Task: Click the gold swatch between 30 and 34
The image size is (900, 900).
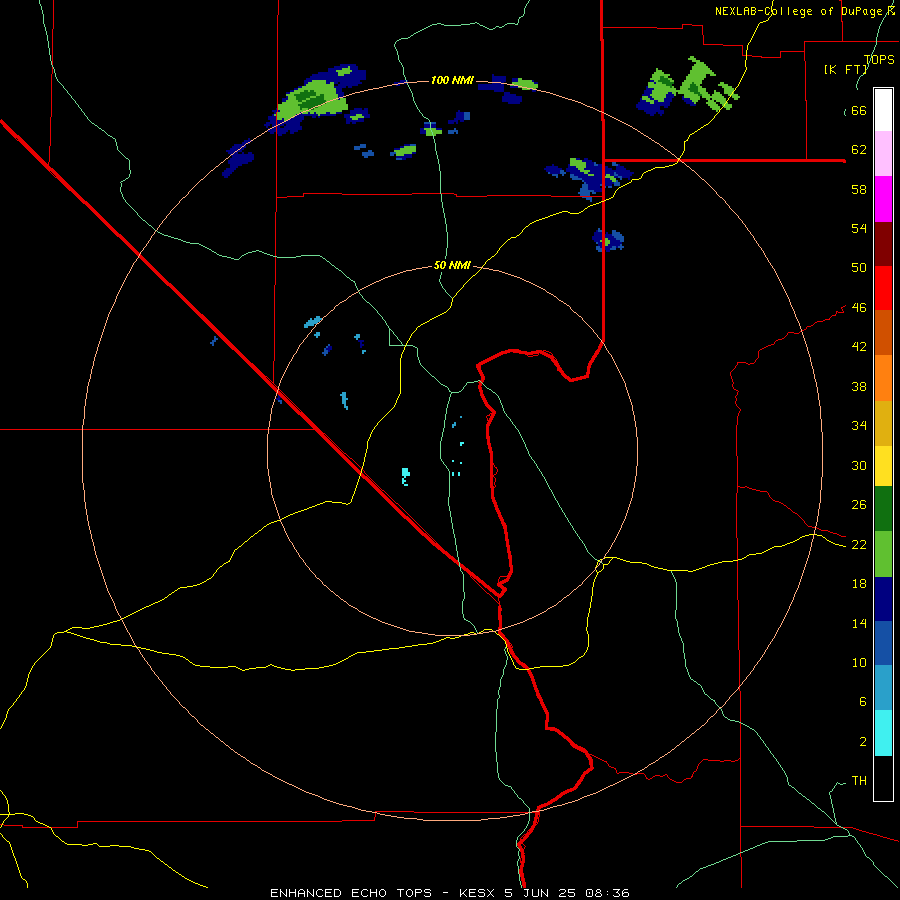Action: coord(883,422)
